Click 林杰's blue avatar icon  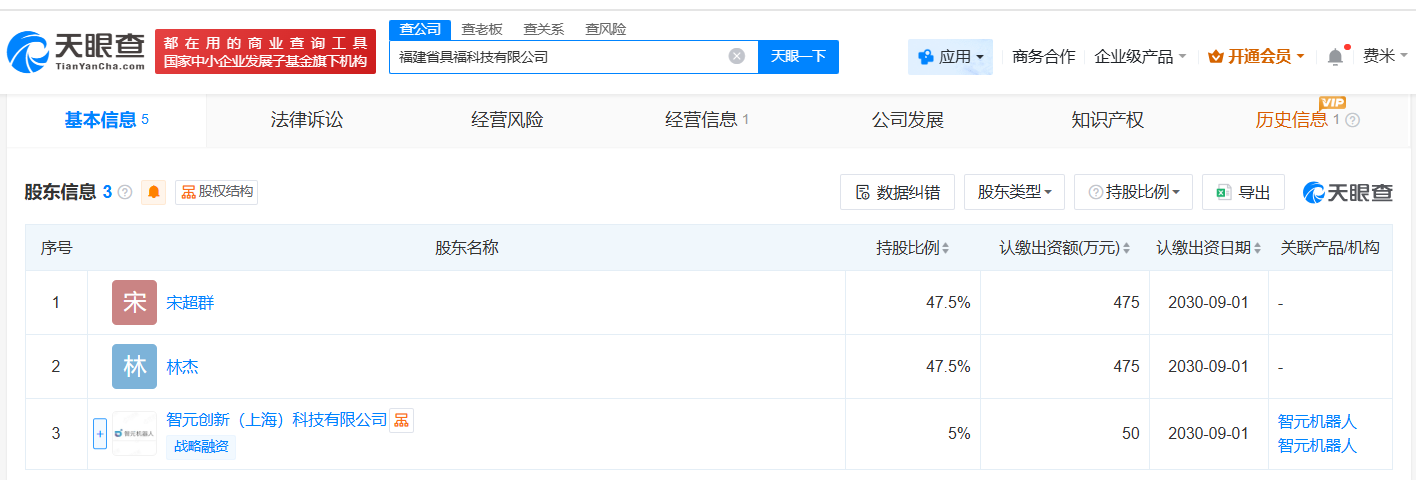[x=134, y=367]
